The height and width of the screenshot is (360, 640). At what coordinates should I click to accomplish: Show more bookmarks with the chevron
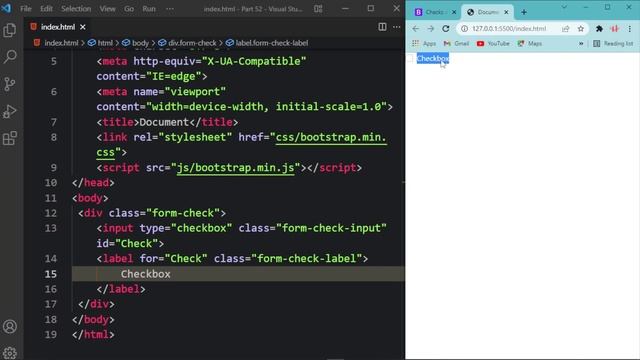581,43
